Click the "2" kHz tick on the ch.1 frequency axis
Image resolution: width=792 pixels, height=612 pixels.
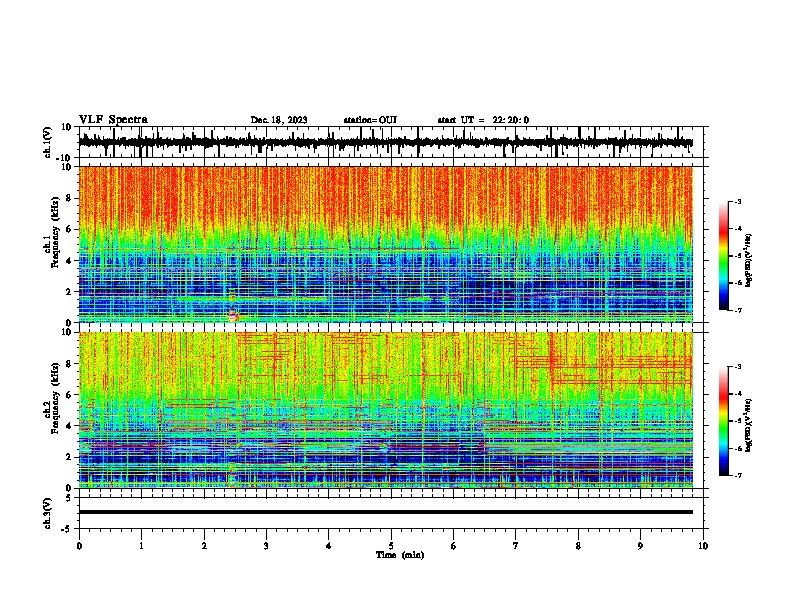pyautogui.click(x=69, y=292)
